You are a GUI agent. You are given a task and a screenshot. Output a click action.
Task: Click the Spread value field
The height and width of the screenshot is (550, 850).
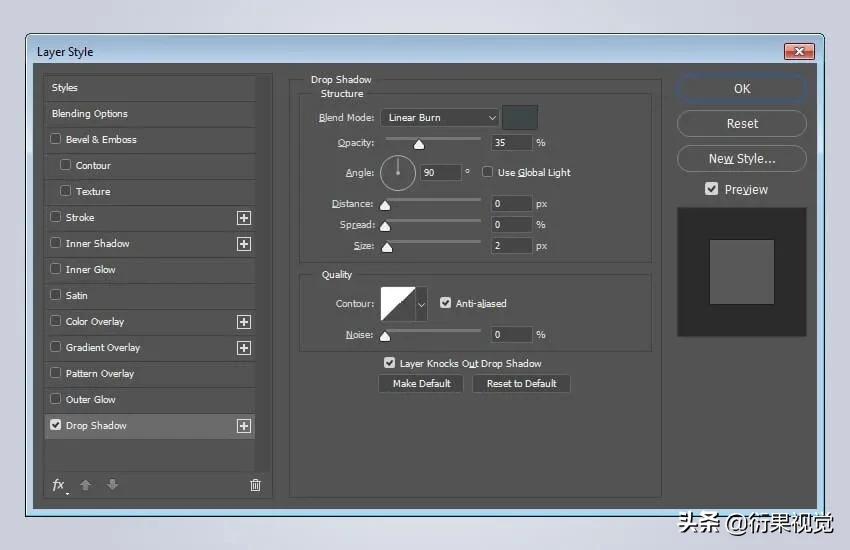pyautogui.click(x=511, y=225)
